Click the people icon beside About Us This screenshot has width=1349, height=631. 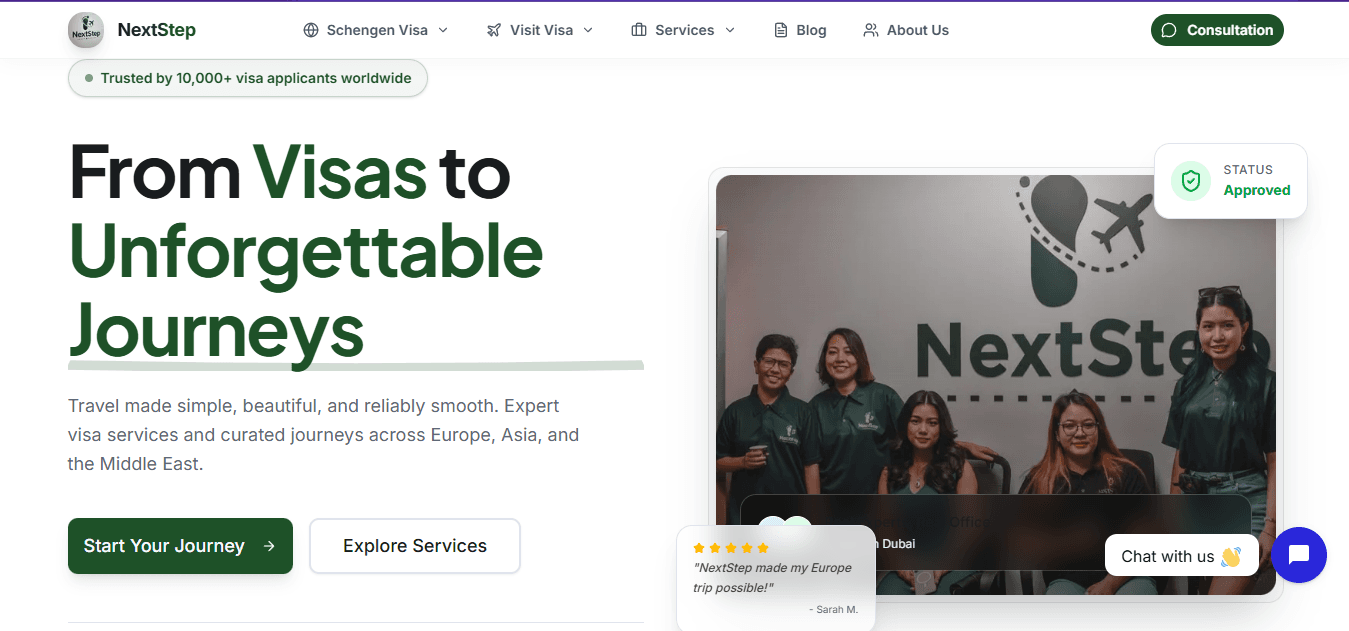pyautogui.click(x=871, y=30)
